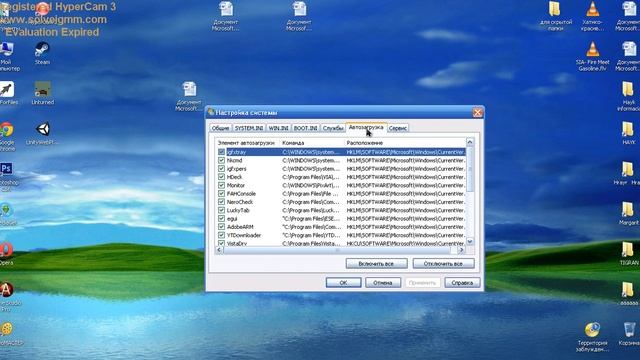The width and height of the screenshot is (640, 360).
Task: Click the HKCU registry location of VistaDrv
Action: click(x=405, y=244)
